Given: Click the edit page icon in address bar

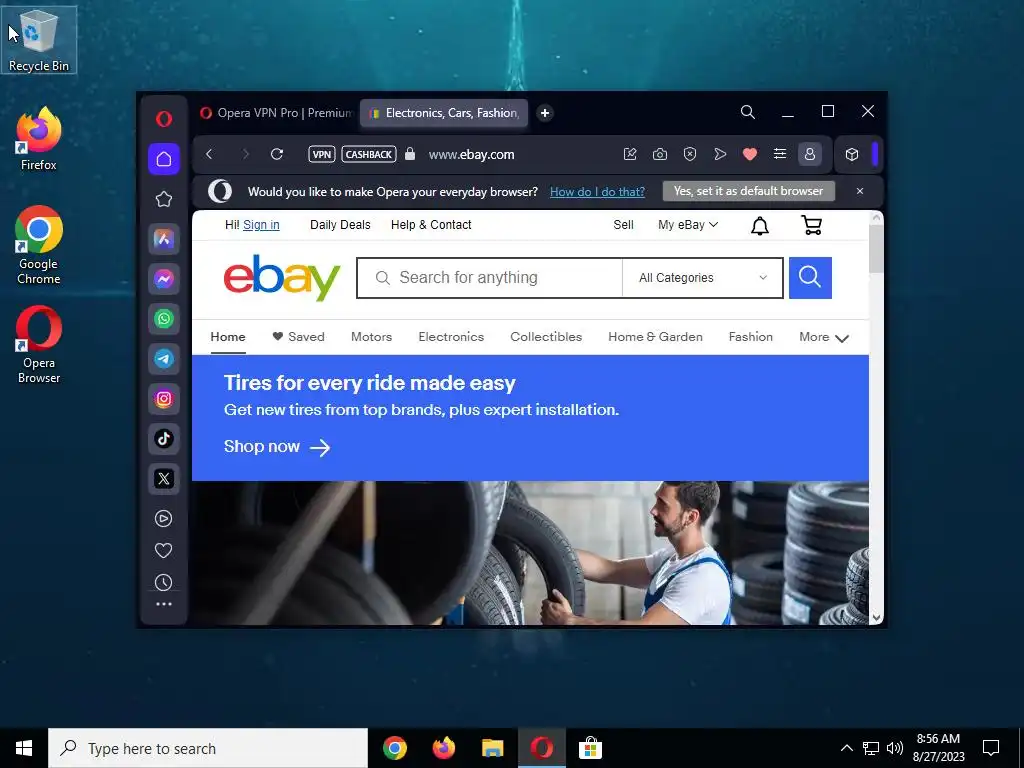Looking at the screenshot, I should 630,154.
